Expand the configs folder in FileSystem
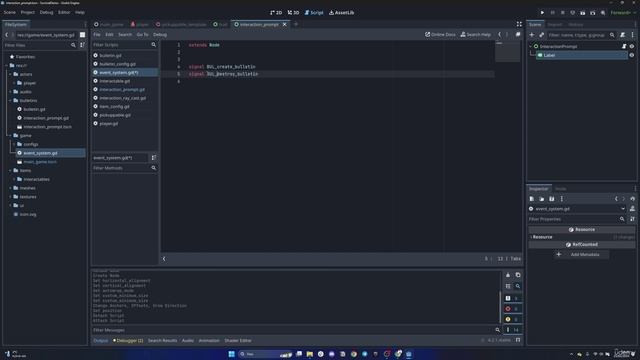Image resolution: width=640 pixels, height=360 pixels. point(15,144)
